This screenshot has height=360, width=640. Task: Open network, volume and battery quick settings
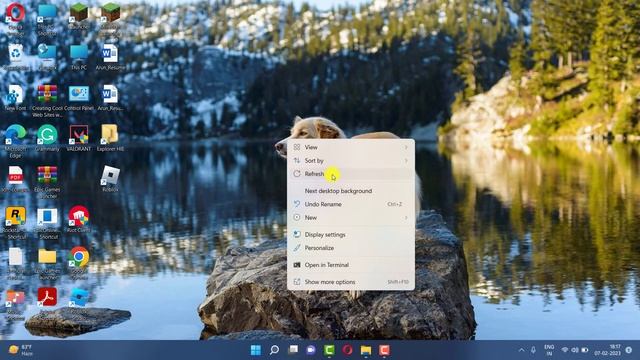click(575, 350)
